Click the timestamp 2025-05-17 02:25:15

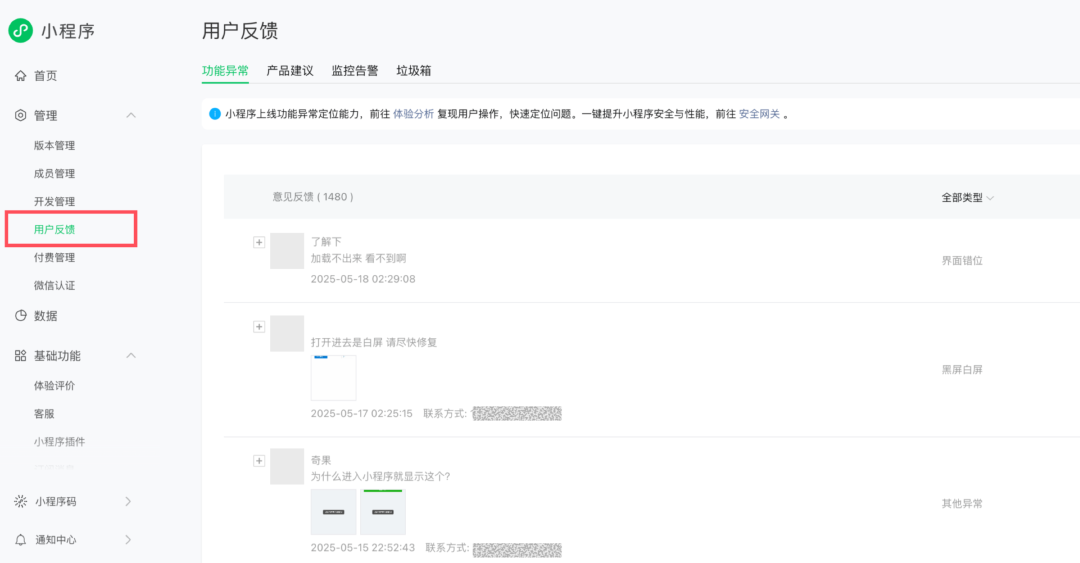point(362,413)
